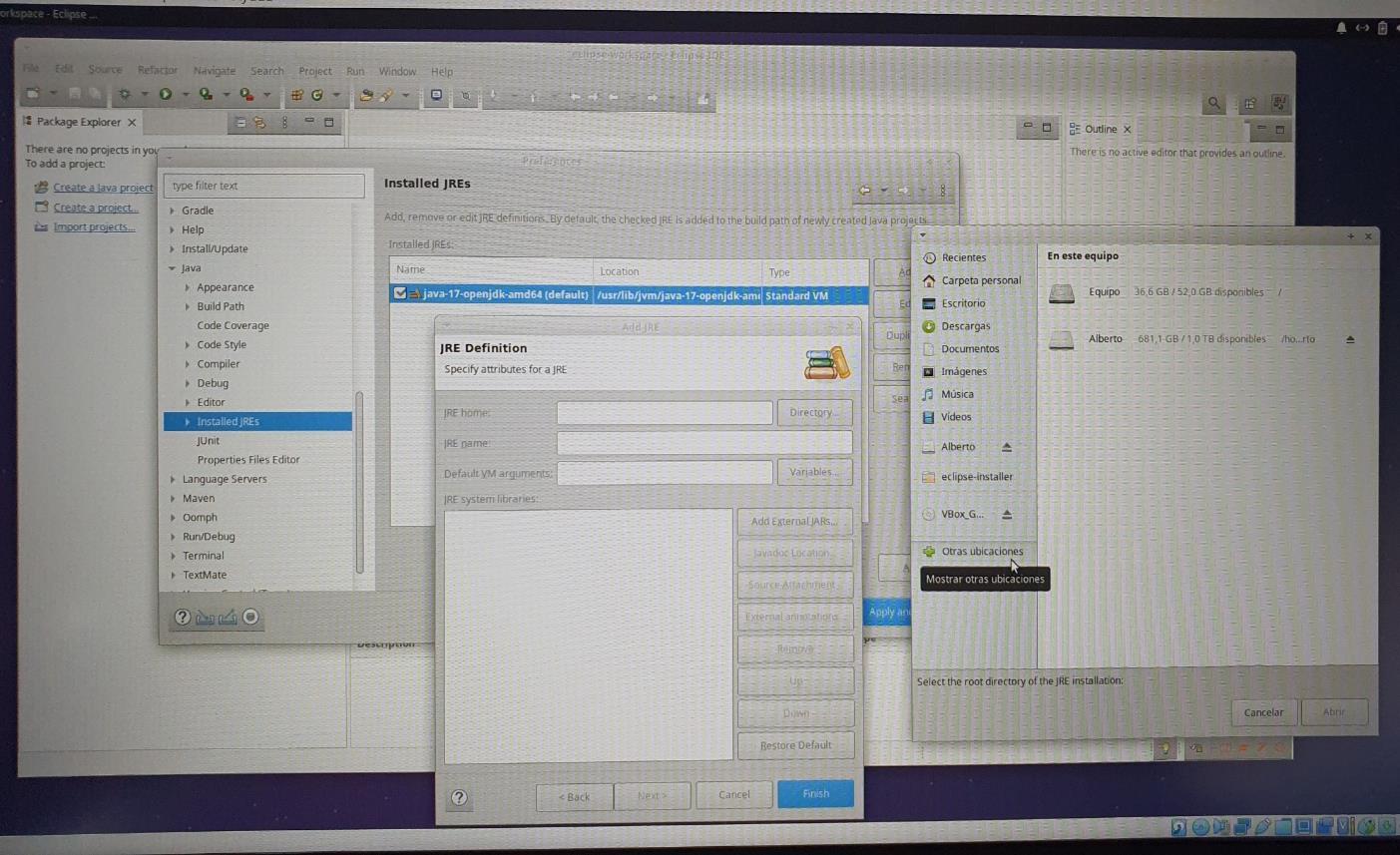1400x855 pixels.
Task: Click the Equipo drive icon in file chooser
Action: (1062, 293)
